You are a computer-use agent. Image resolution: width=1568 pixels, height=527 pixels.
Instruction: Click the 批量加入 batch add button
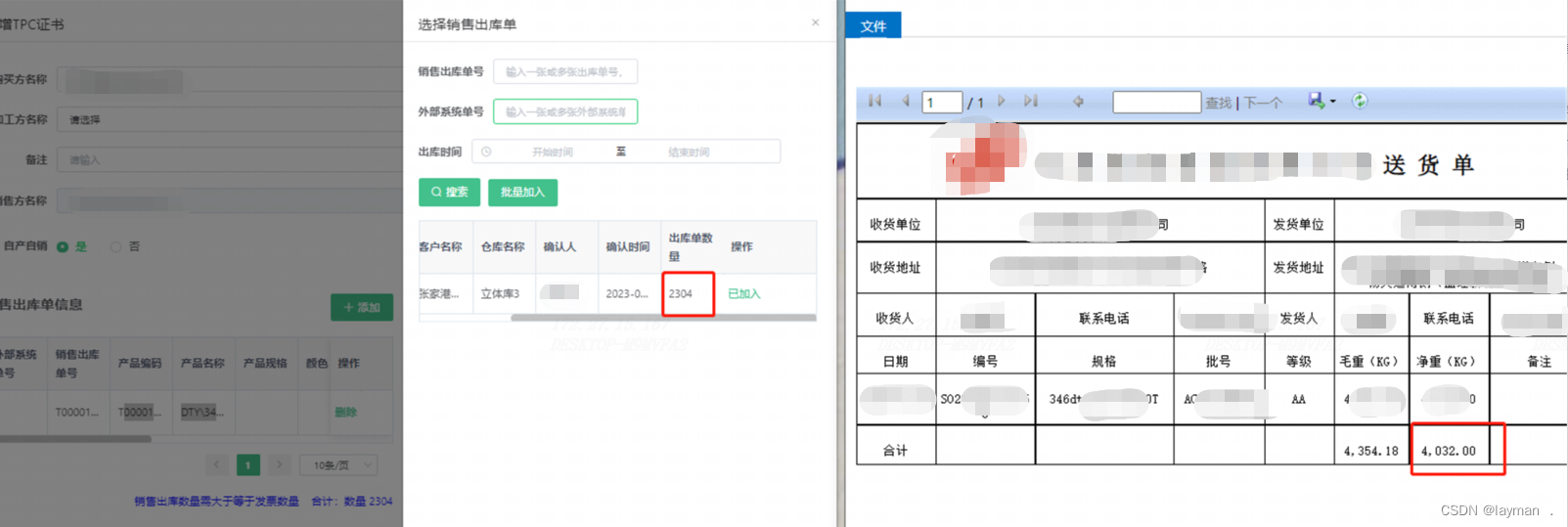coord(522,192)
